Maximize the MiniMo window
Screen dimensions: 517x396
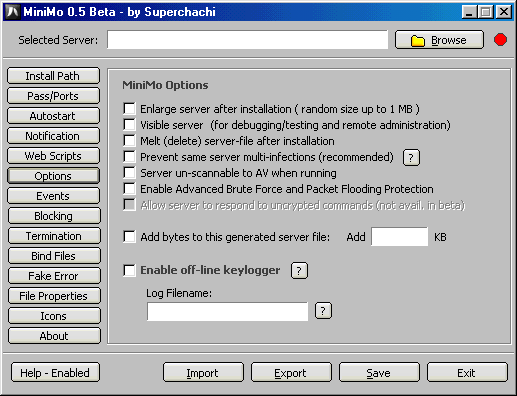(486, 12)
